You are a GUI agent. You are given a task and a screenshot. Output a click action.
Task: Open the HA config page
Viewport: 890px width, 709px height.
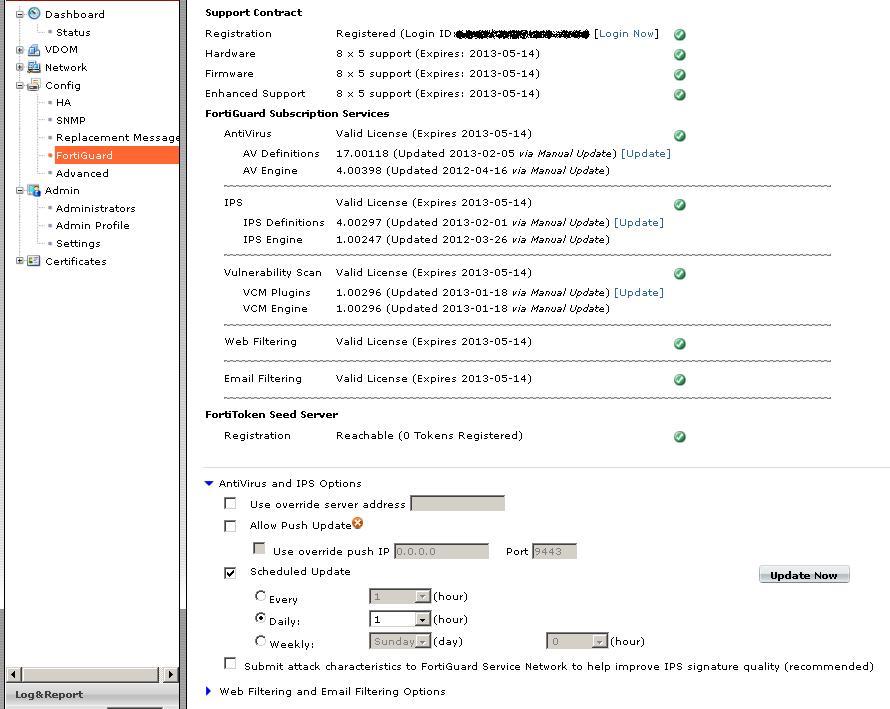coord(64,103)
